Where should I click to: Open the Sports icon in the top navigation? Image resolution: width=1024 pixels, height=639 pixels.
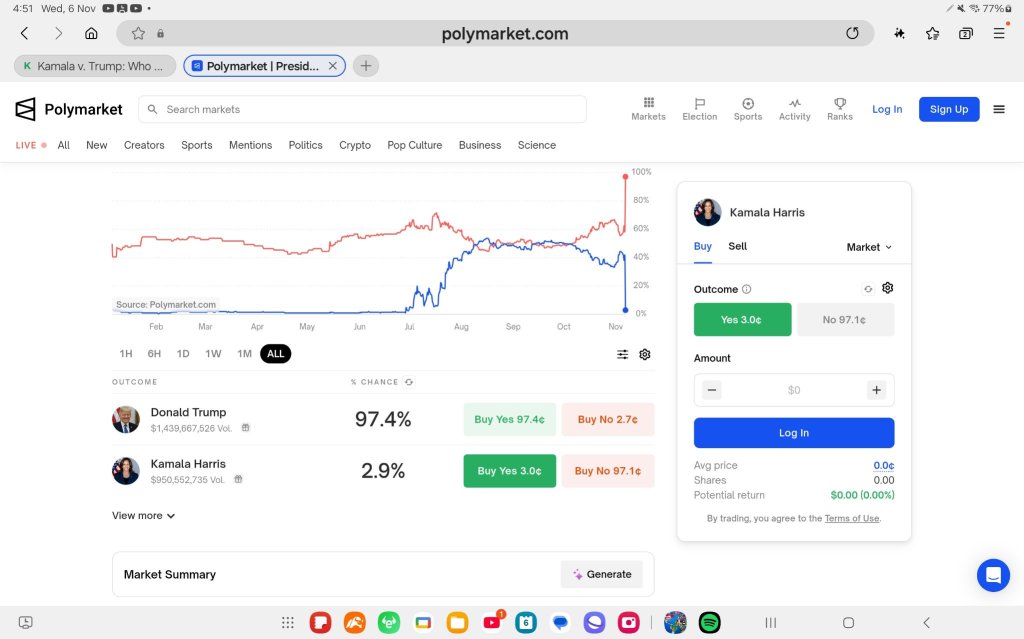(x=748, y=108)
